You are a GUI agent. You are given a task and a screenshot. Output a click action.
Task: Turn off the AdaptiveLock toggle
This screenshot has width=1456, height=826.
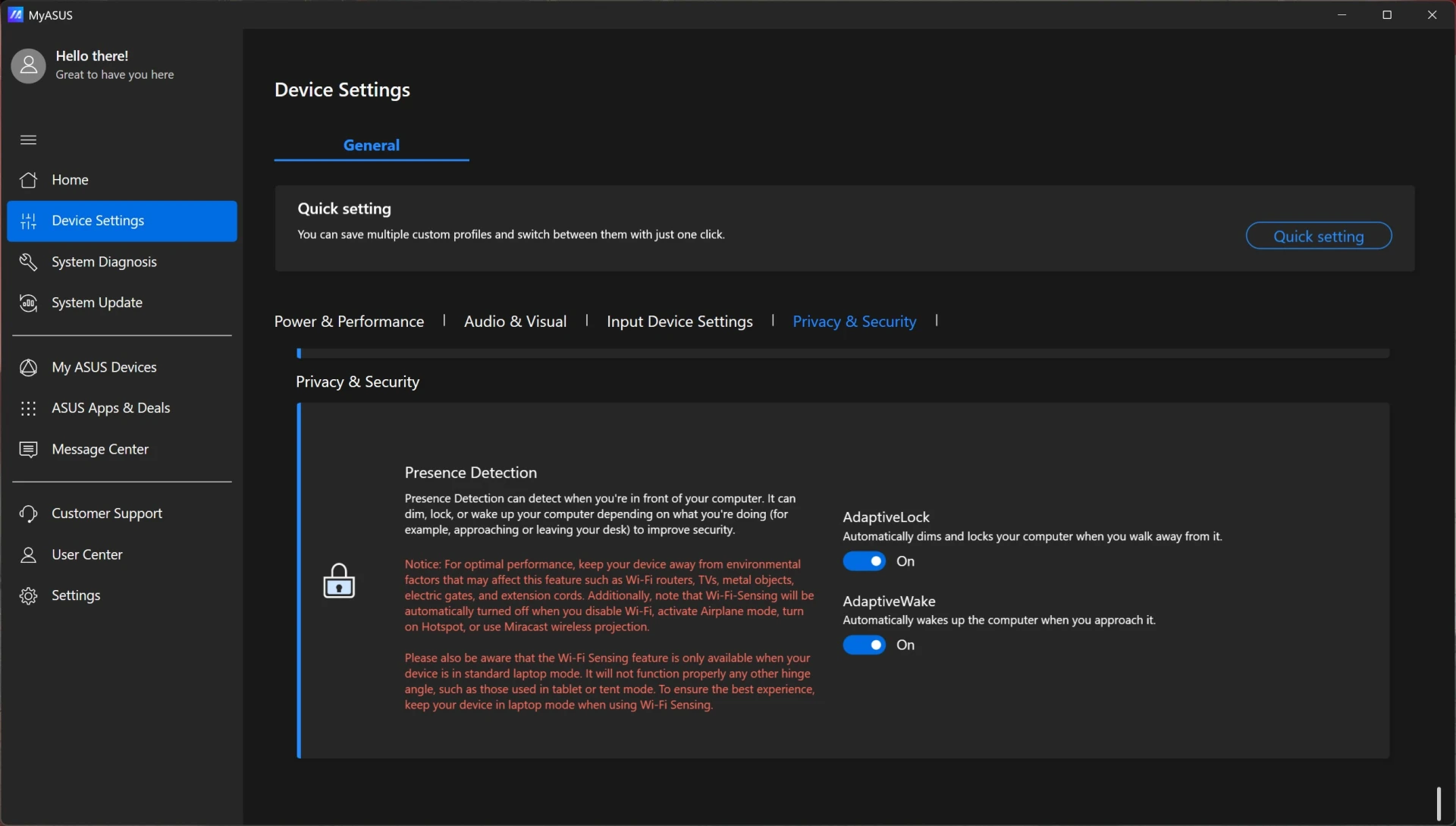pos(864,561)
